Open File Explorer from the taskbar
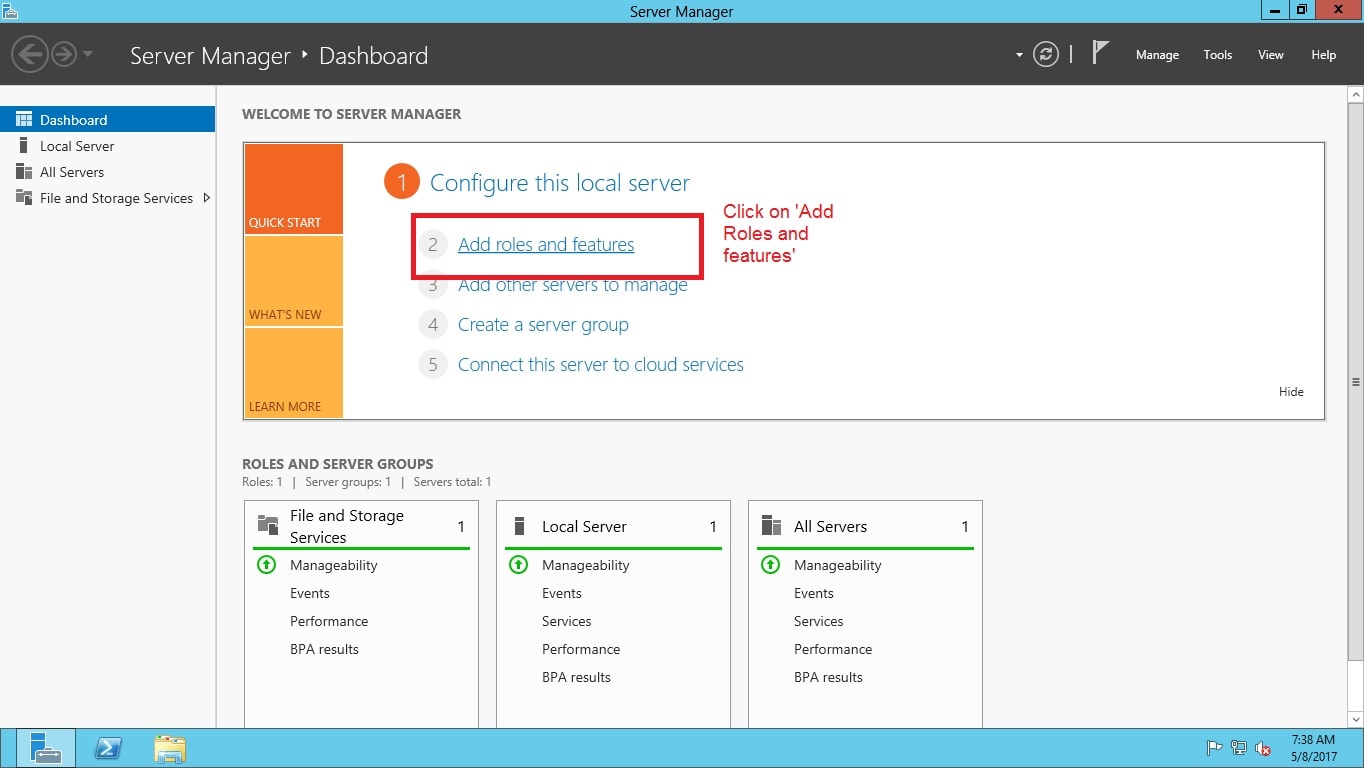 pos(170,748)
